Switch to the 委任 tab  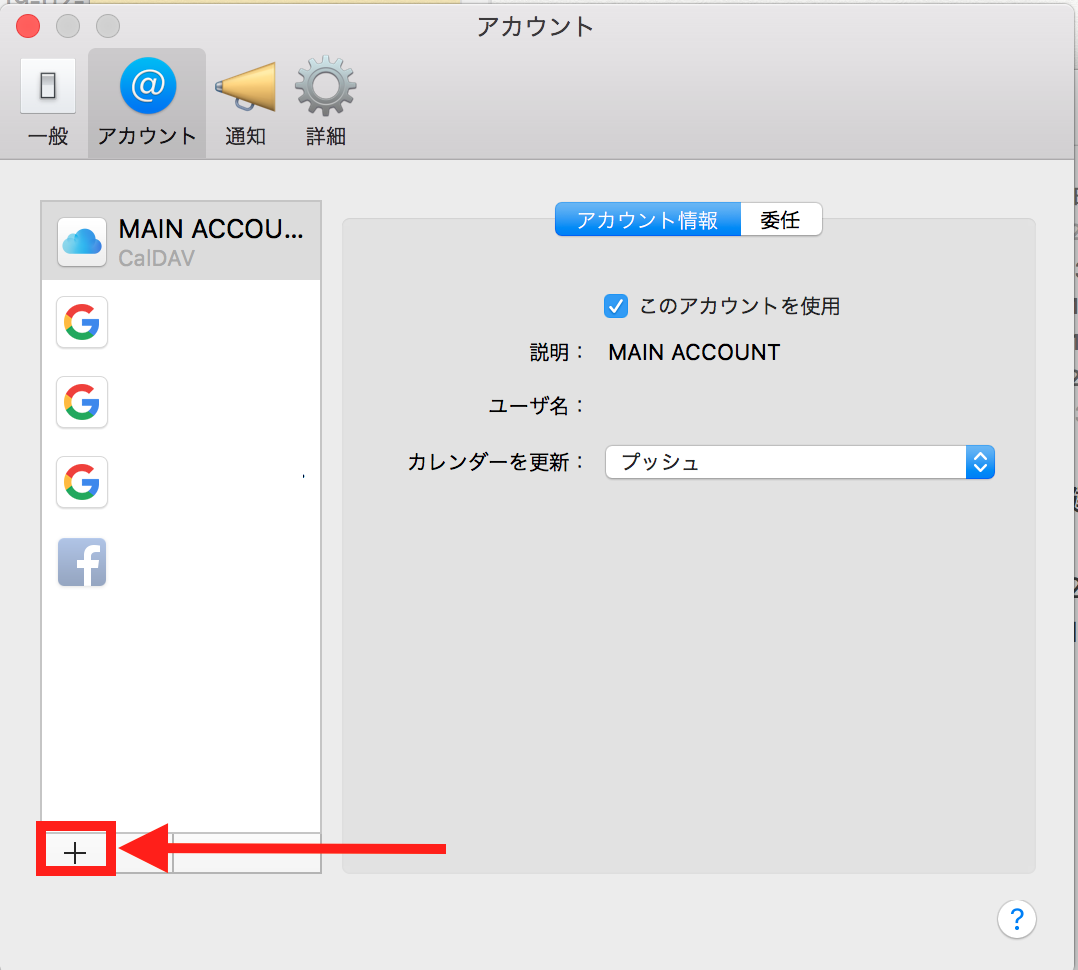(782, 219)
